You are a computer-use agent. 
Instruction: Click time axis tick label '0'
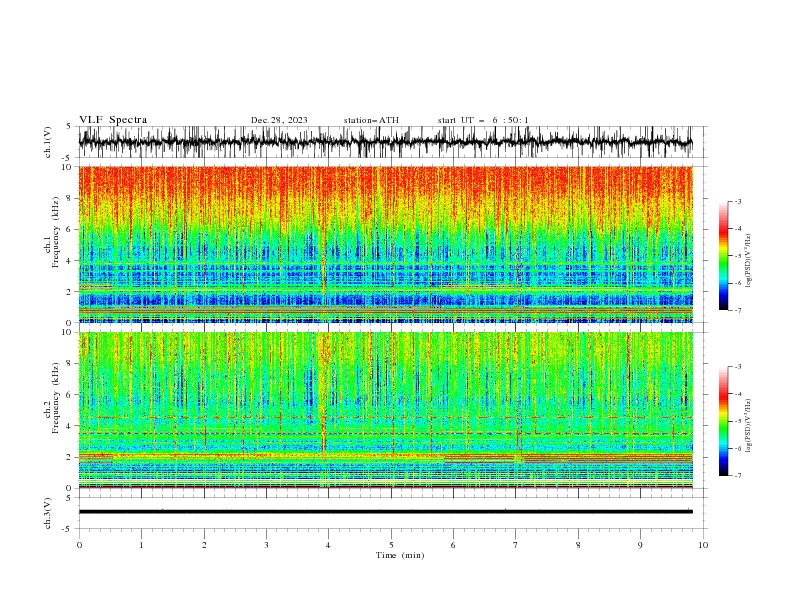(79, 545)
